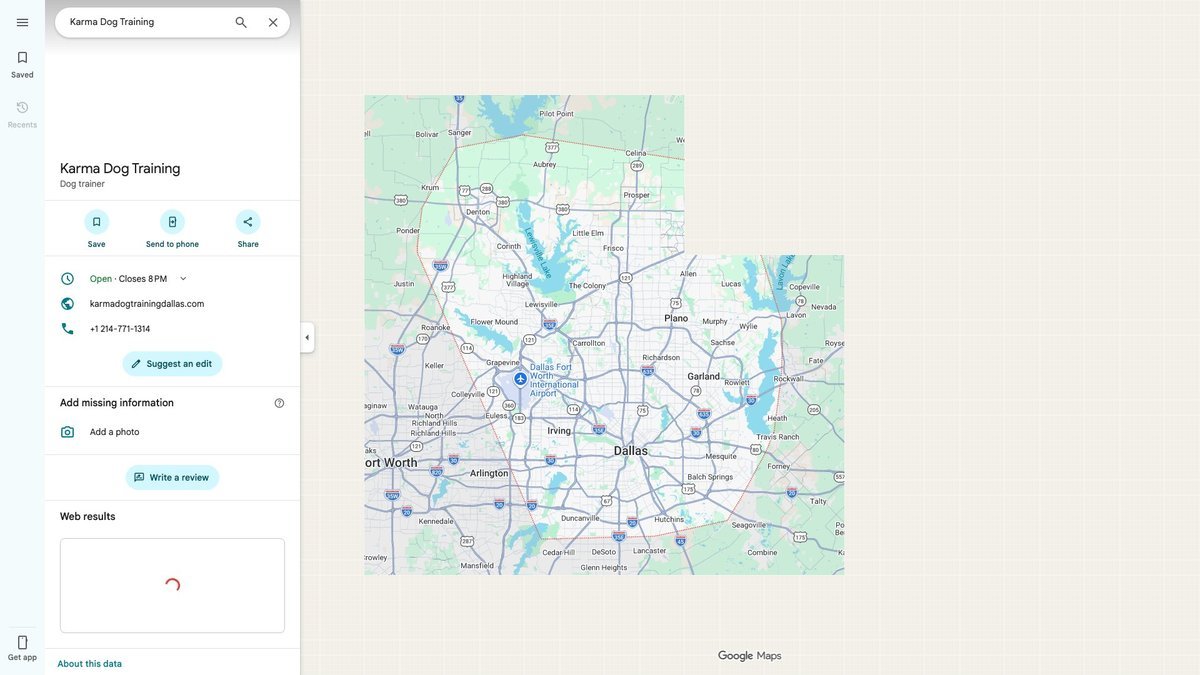The width and height of the screenshot is (1200, 675).
Task: Open the hamburger main menu
Action: point(22,22)
